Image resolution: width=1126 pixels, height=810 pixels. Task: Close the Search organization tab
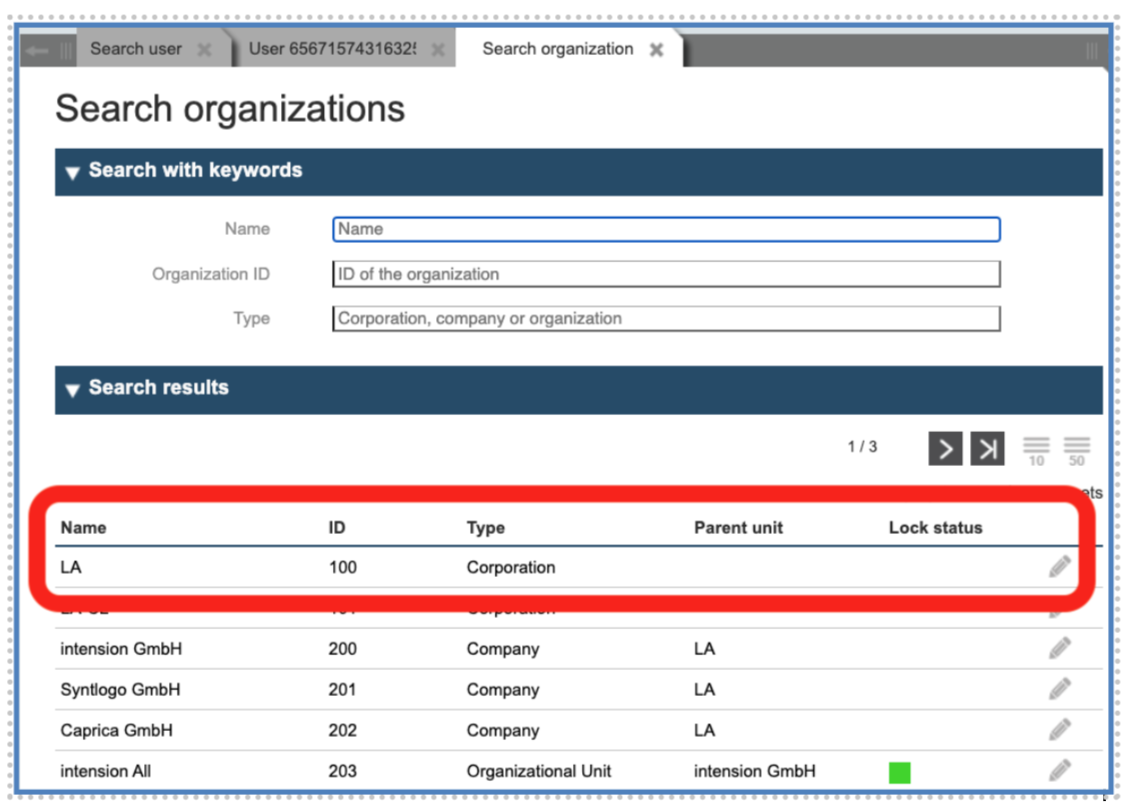click(656, 50)
